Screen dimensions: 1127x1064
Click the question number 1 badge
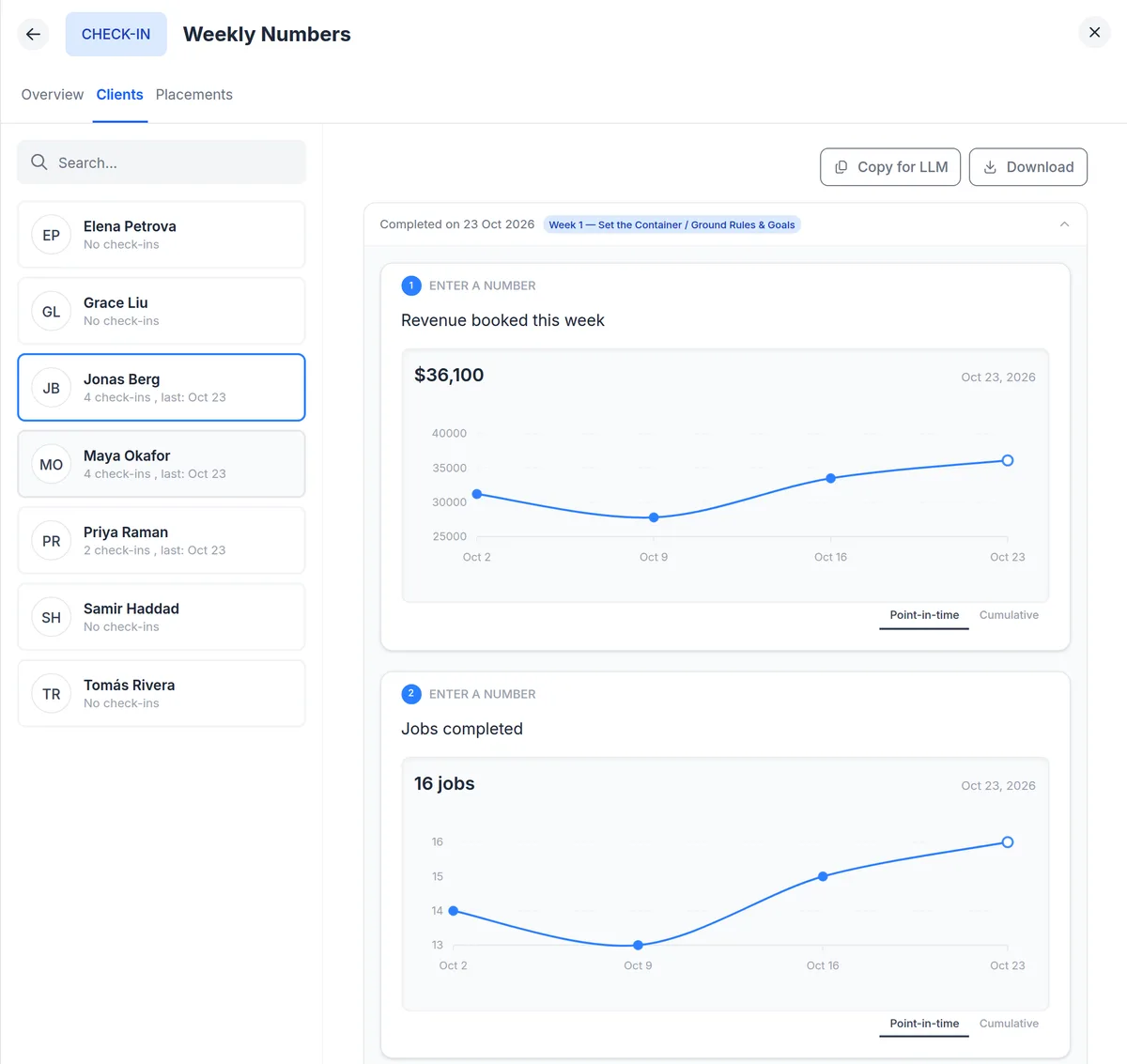tap(411, 285)
